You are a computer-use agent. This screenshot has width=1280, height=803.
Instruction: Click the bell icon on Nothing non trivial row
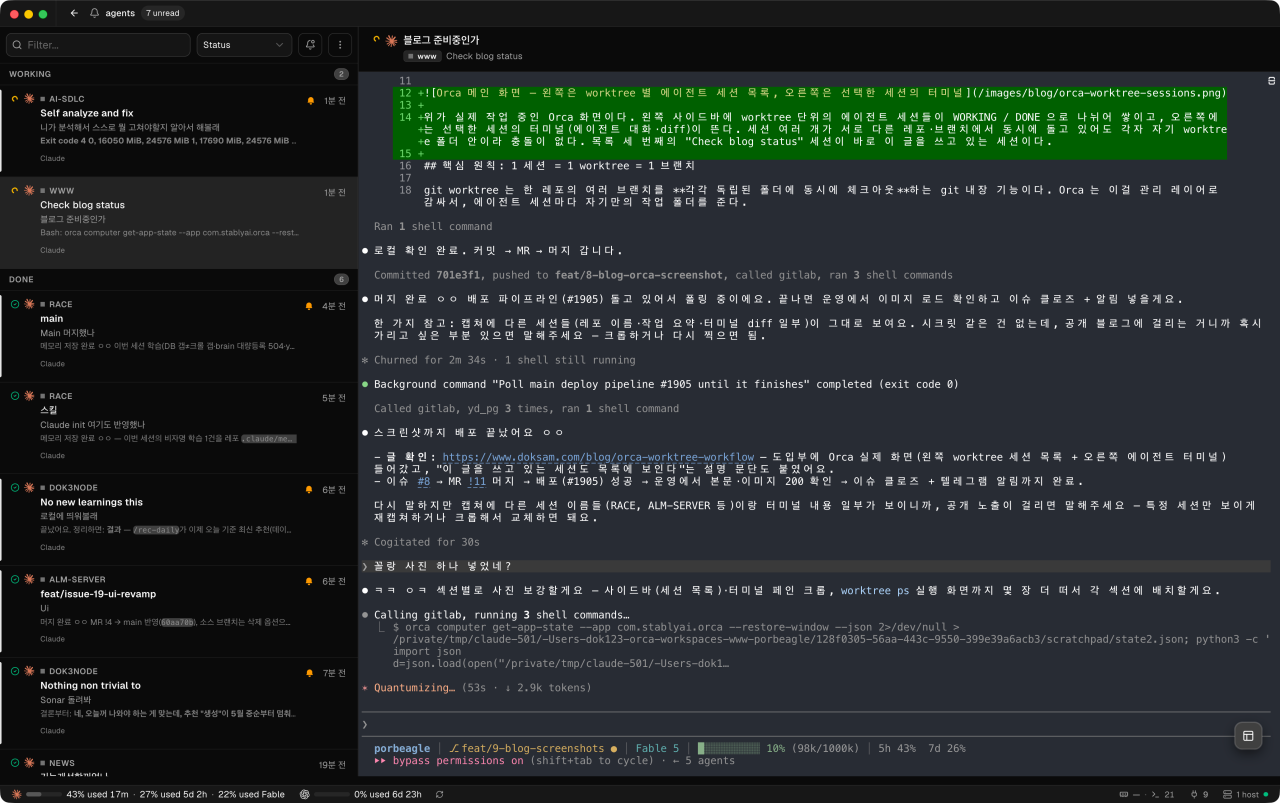tap(311, 673)
